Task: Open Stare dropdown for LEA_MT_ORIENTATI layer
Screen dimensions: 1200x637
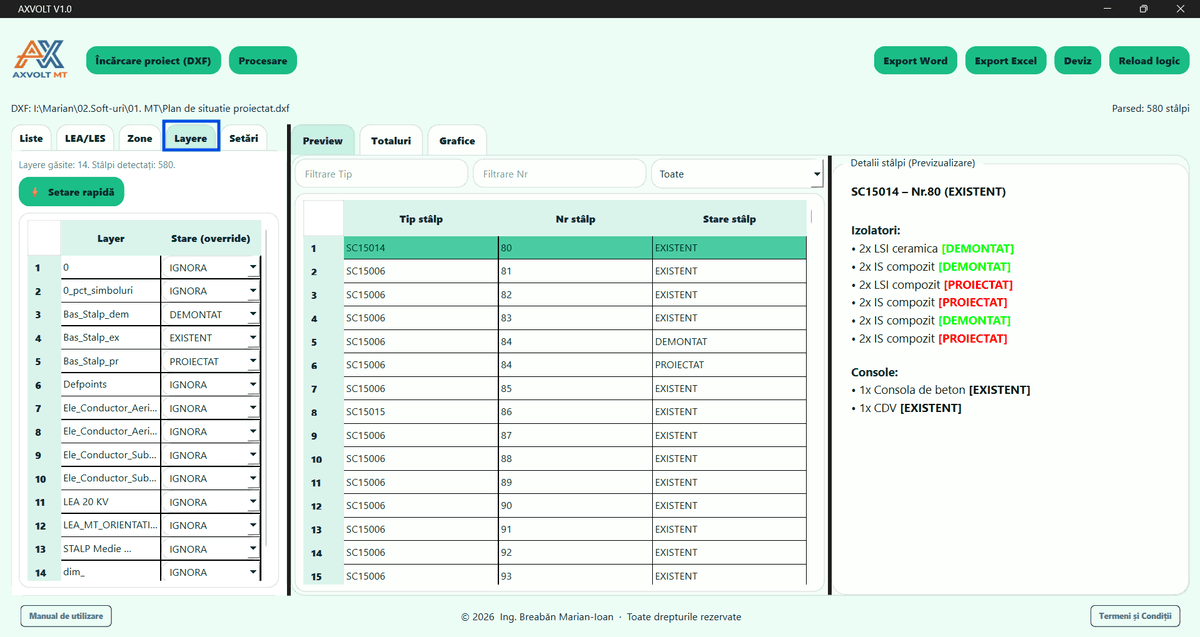Action: point(211,526)
